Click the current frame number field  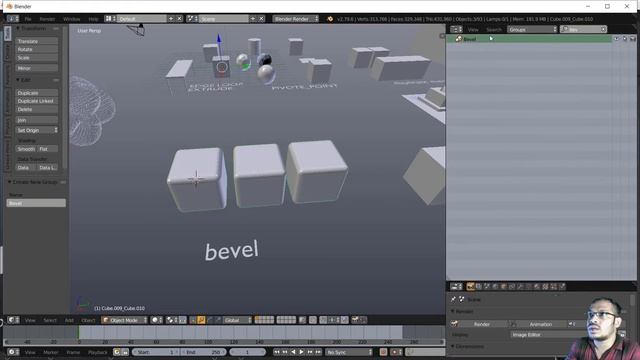pyautogui.click(x=247, y=352)
